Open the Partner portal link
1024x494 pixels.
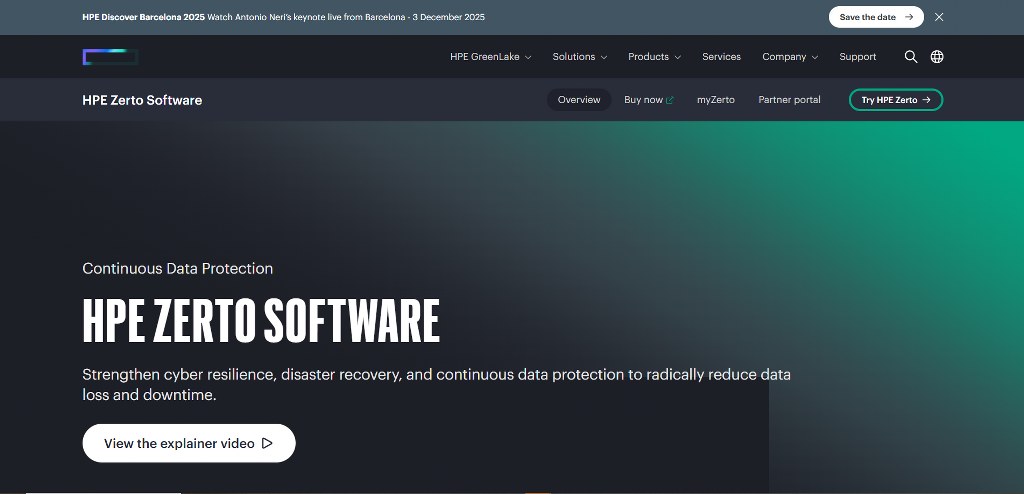[x=789, y=100]
